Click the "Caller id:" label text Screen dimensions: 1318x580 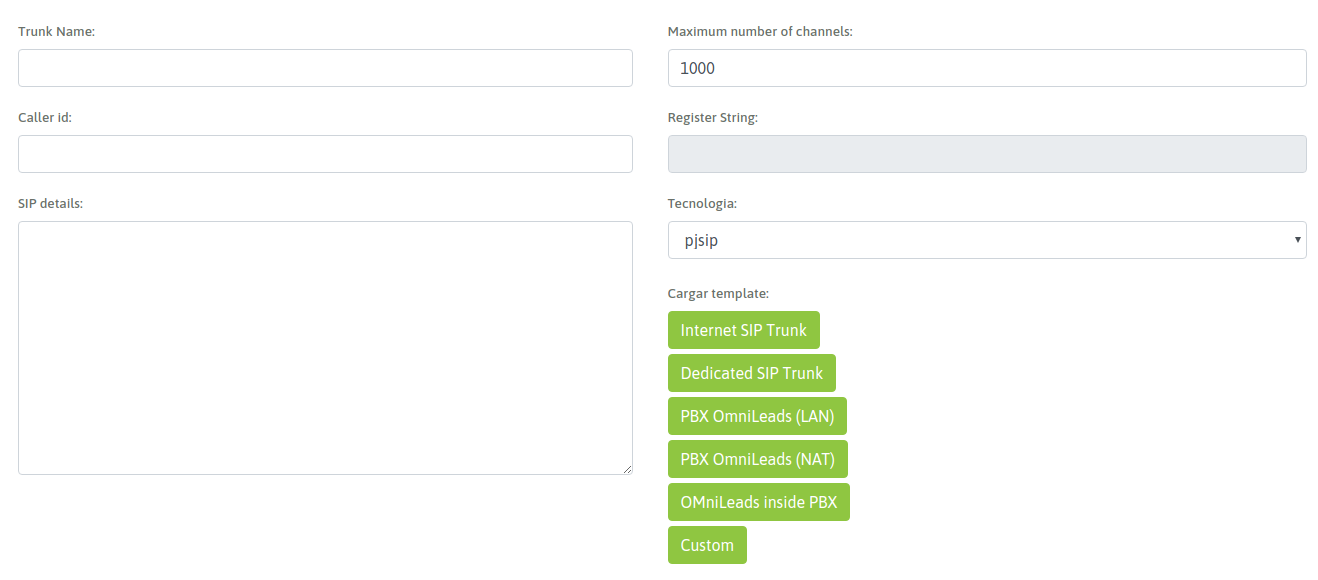(45, 117)
